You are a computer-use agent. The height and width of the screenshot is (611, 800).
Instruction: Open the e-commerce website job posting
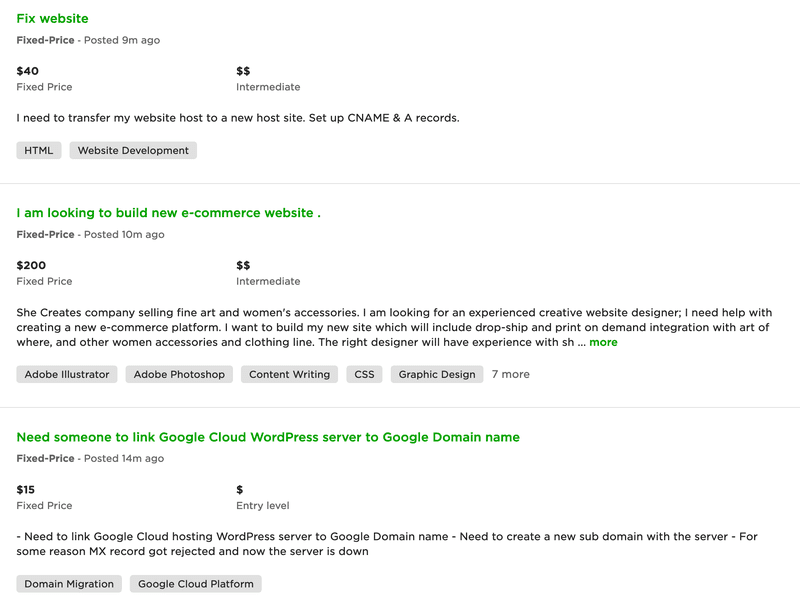(164, 212)
